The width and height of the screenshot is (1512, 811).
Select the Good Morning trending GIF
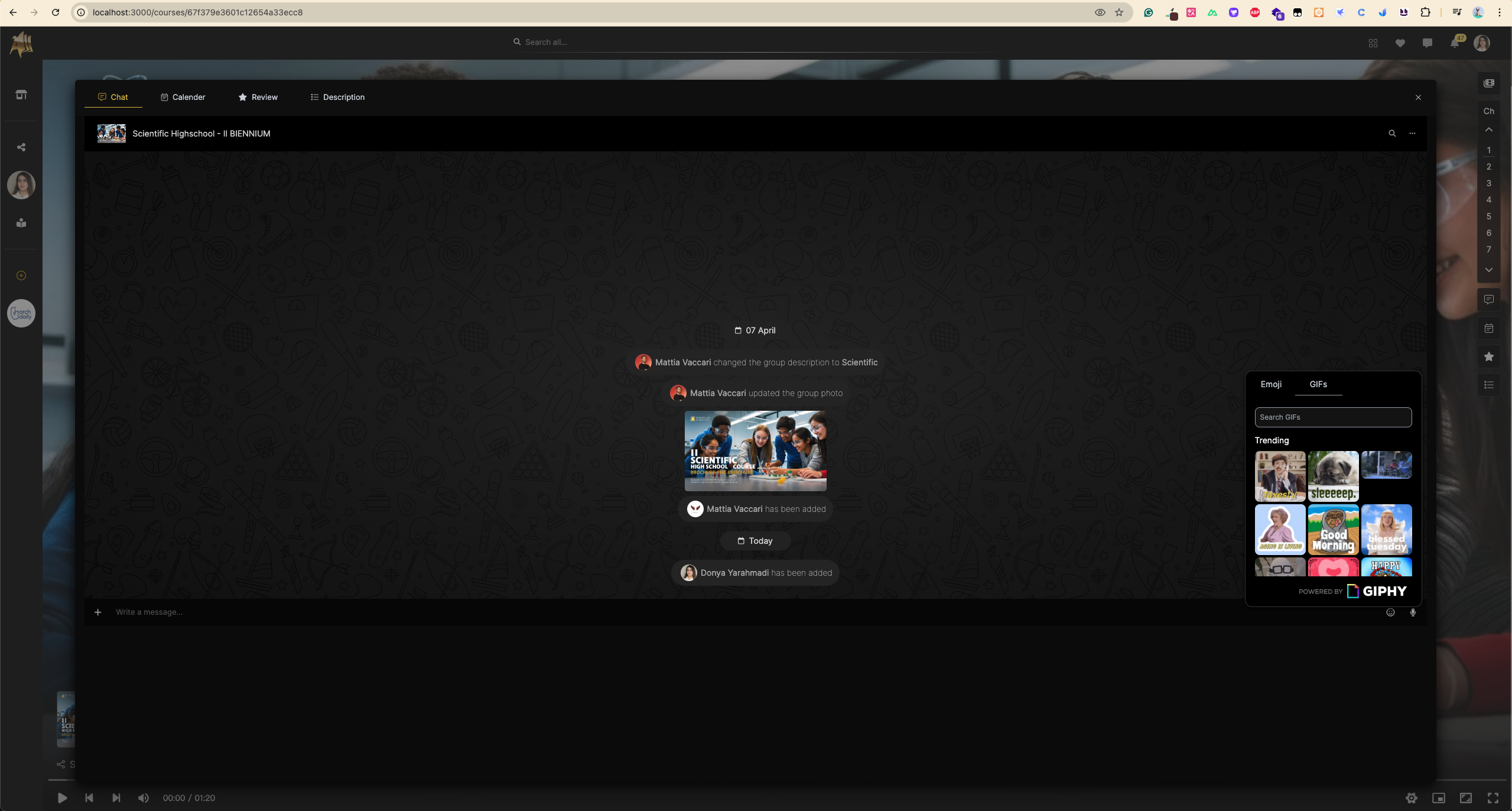1333,530
